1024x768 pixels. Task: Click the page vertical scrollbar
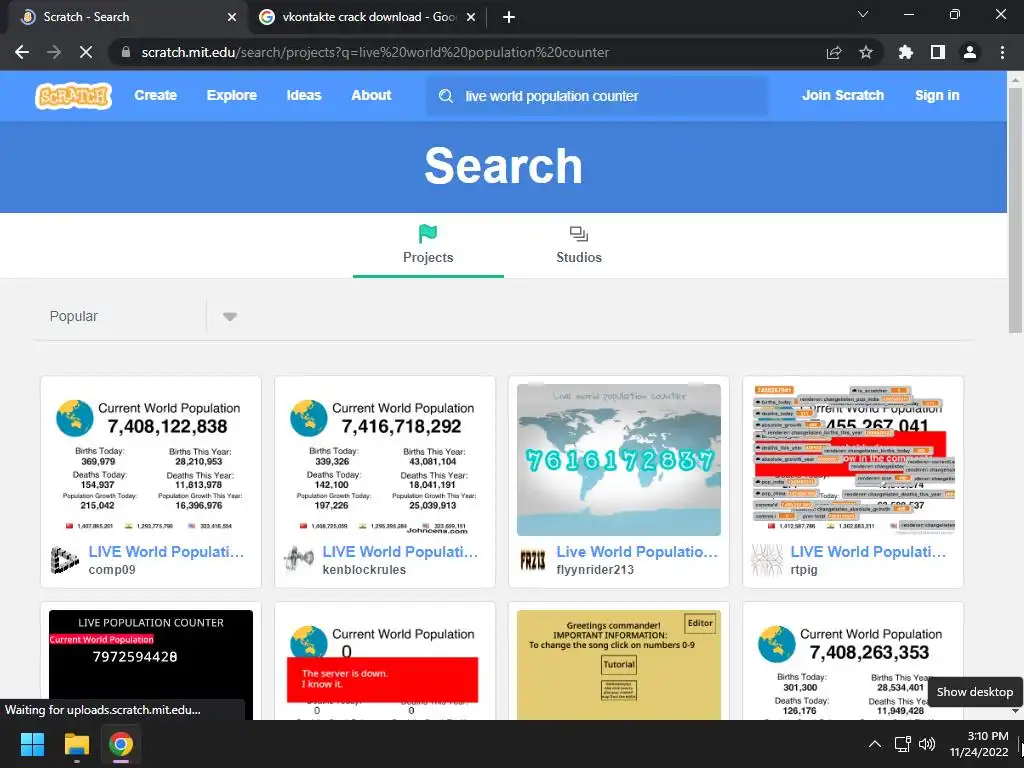1015,209
